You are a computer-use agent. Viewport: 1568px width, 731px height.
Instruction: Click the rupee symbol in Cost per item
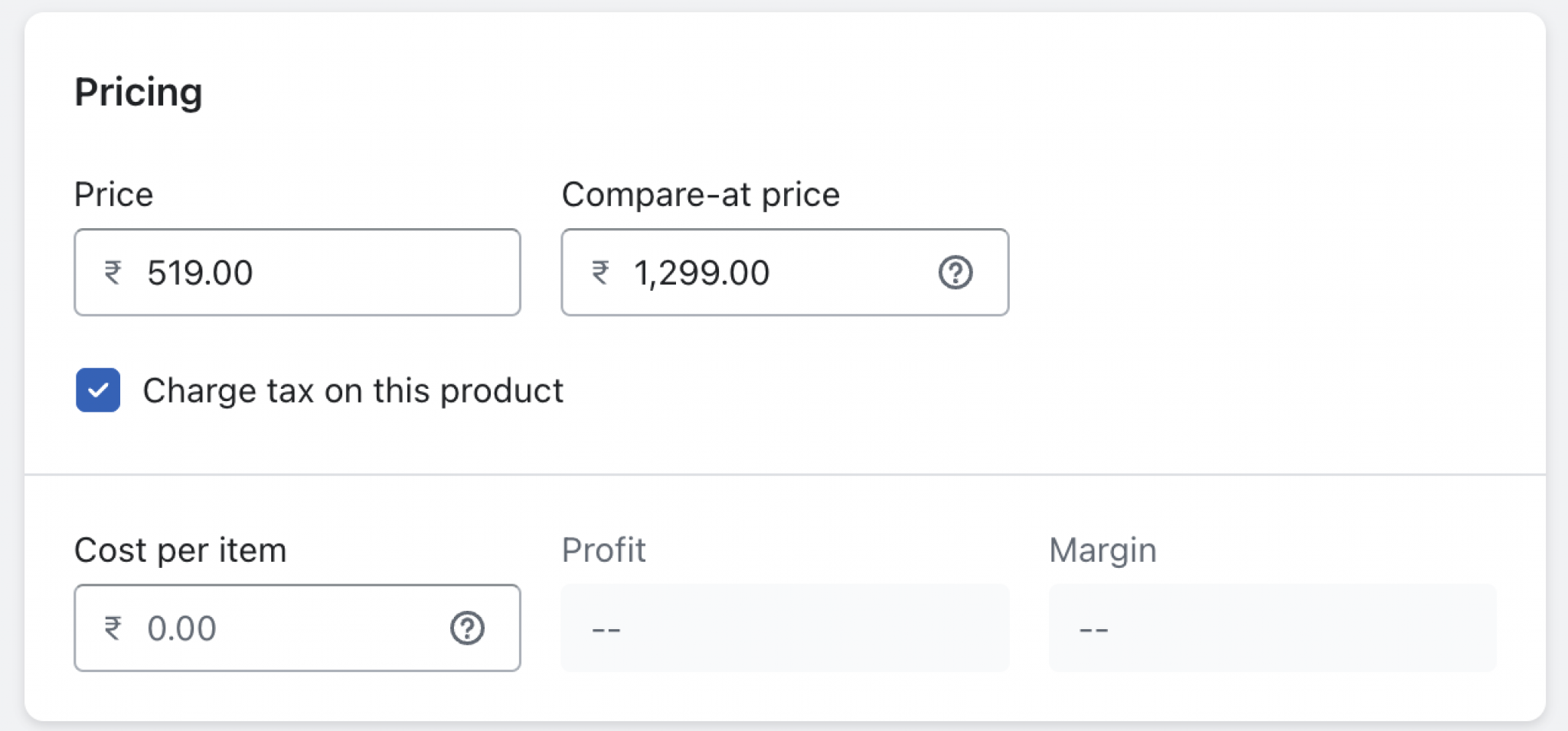(x=113, y=628)
